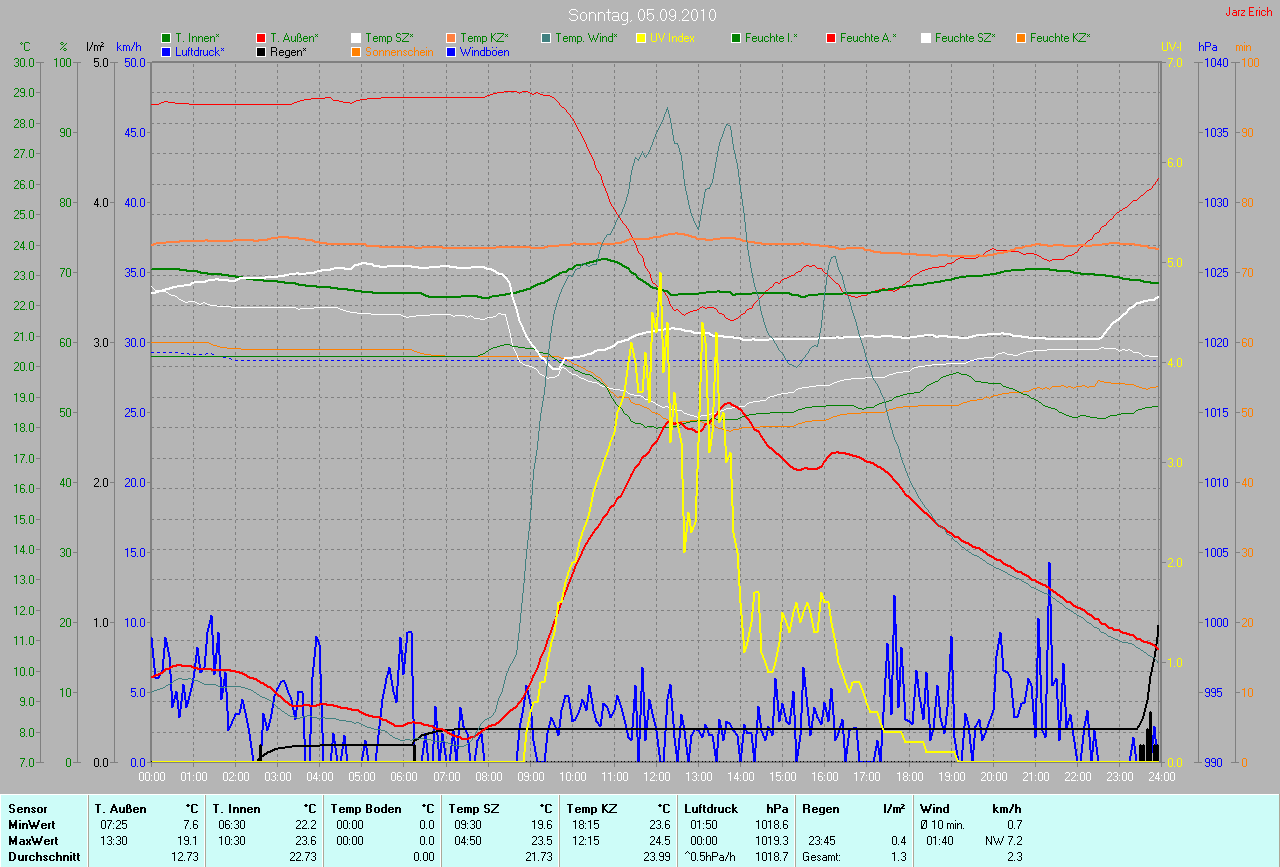Viewport: 1280px width, 867px height.
Task: Click the Durchschnitt row label
Action: [43, 857]
